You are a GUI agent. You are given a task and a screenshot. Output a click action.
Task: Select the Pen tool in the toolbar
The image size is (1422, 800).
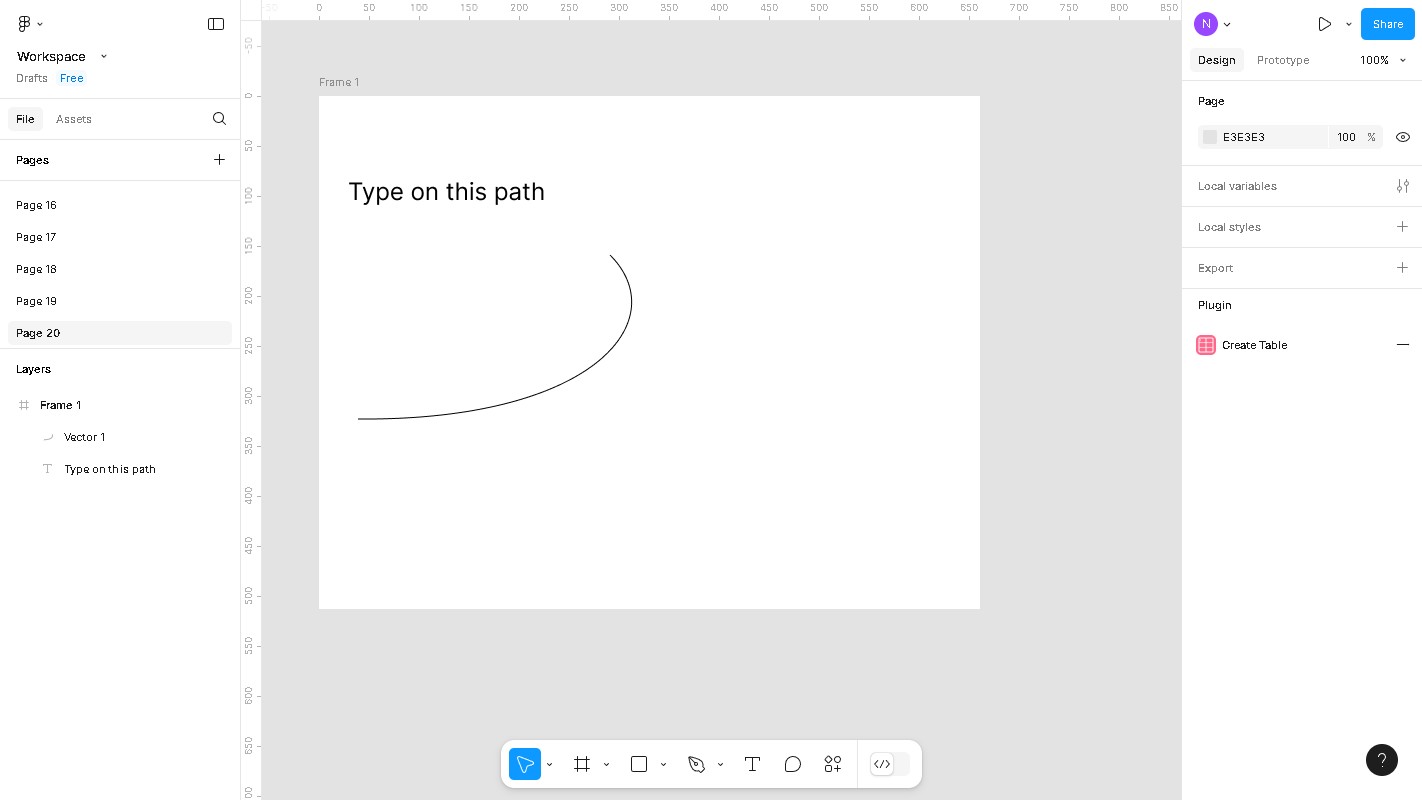[x=697, y=764]
